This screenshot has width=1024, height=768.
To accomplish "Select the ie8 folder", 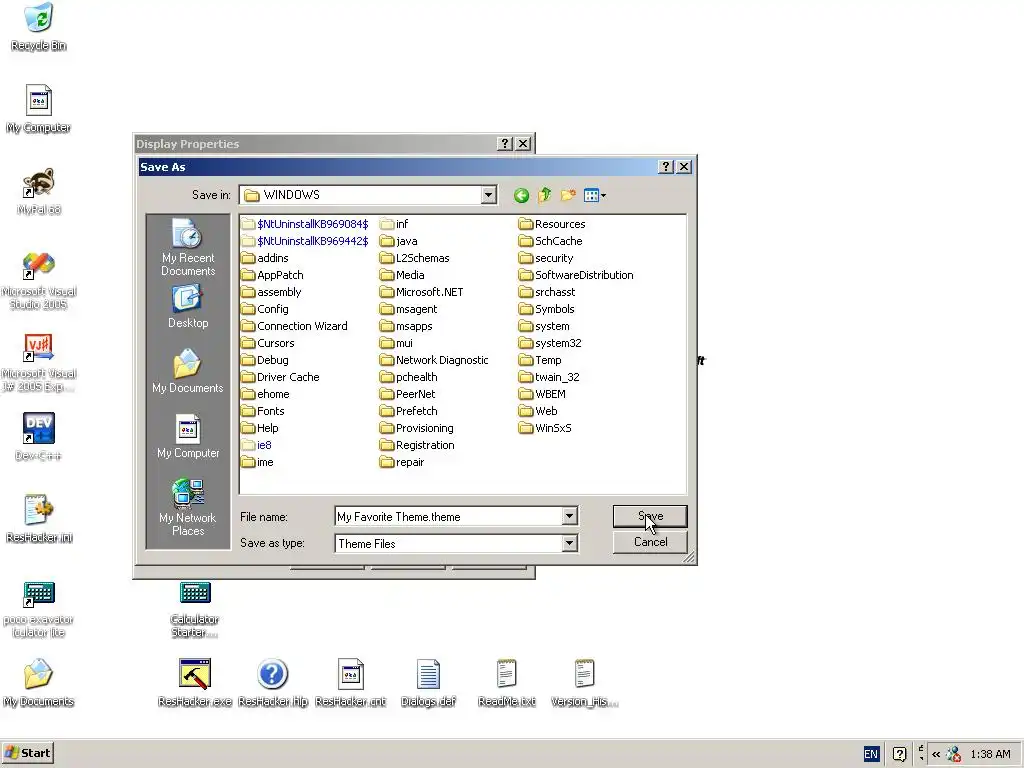I will [x=256, y=445].
